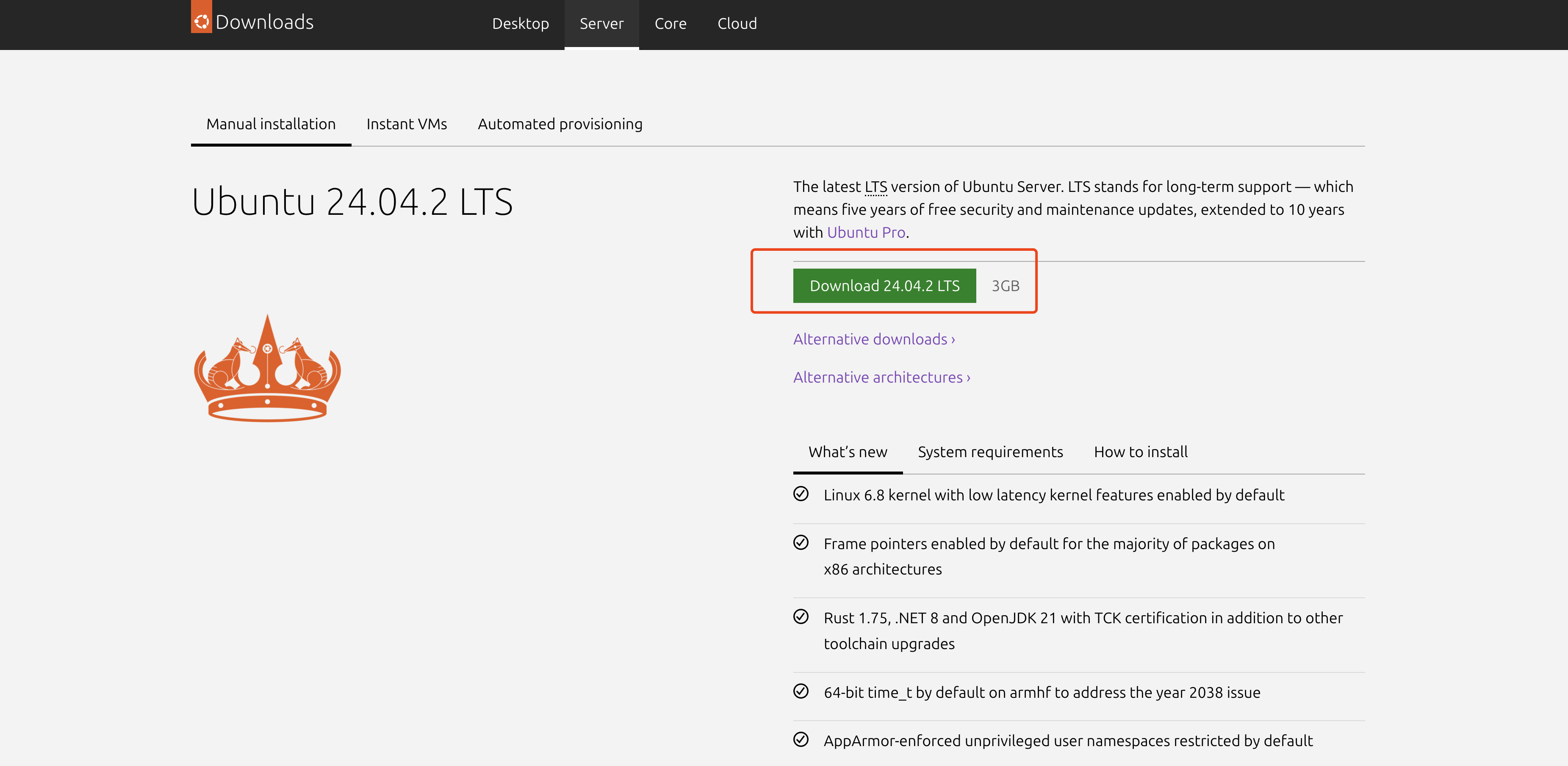Open the How to install tab
1568x766 pixels.
1141,452
